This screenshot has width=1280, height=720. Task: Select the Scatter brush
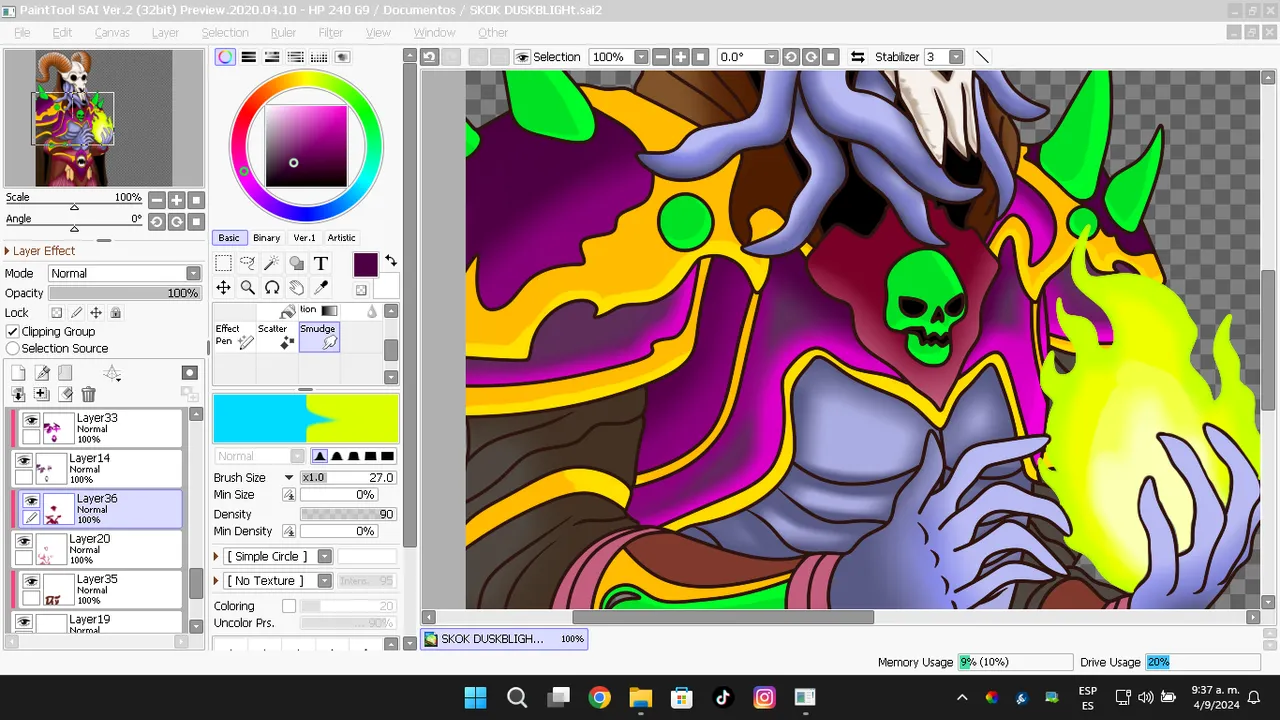tap(277, 337)
